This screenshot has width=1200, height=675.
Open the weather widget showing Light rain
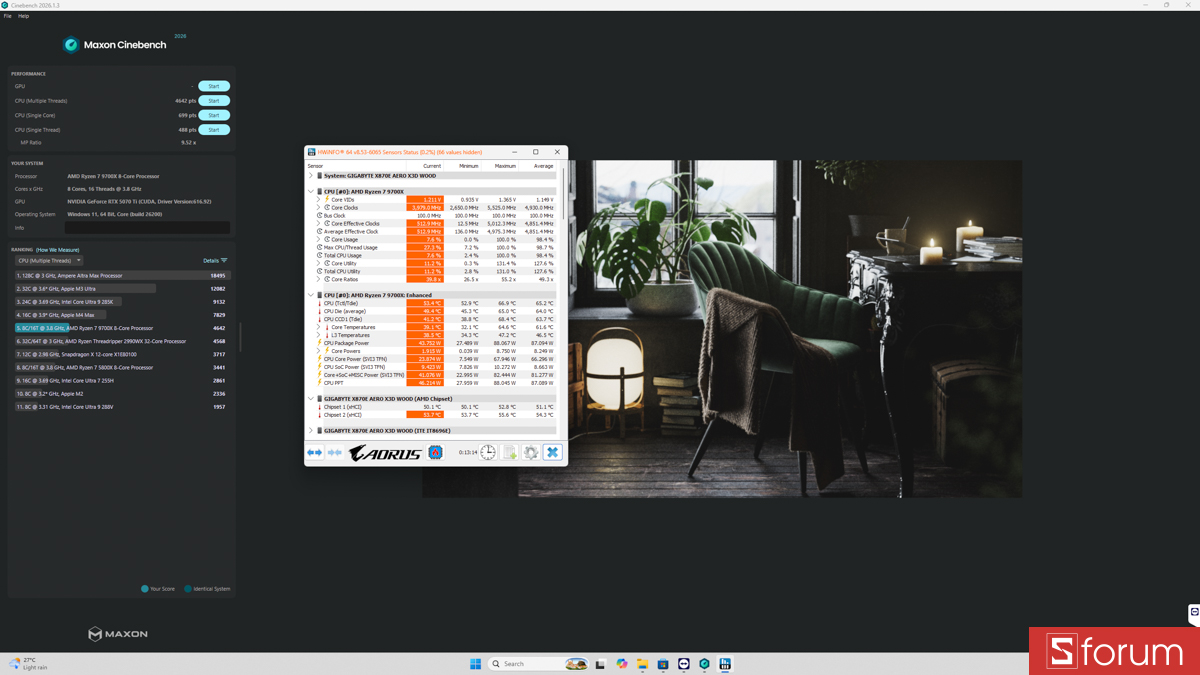tap(30, 664)
